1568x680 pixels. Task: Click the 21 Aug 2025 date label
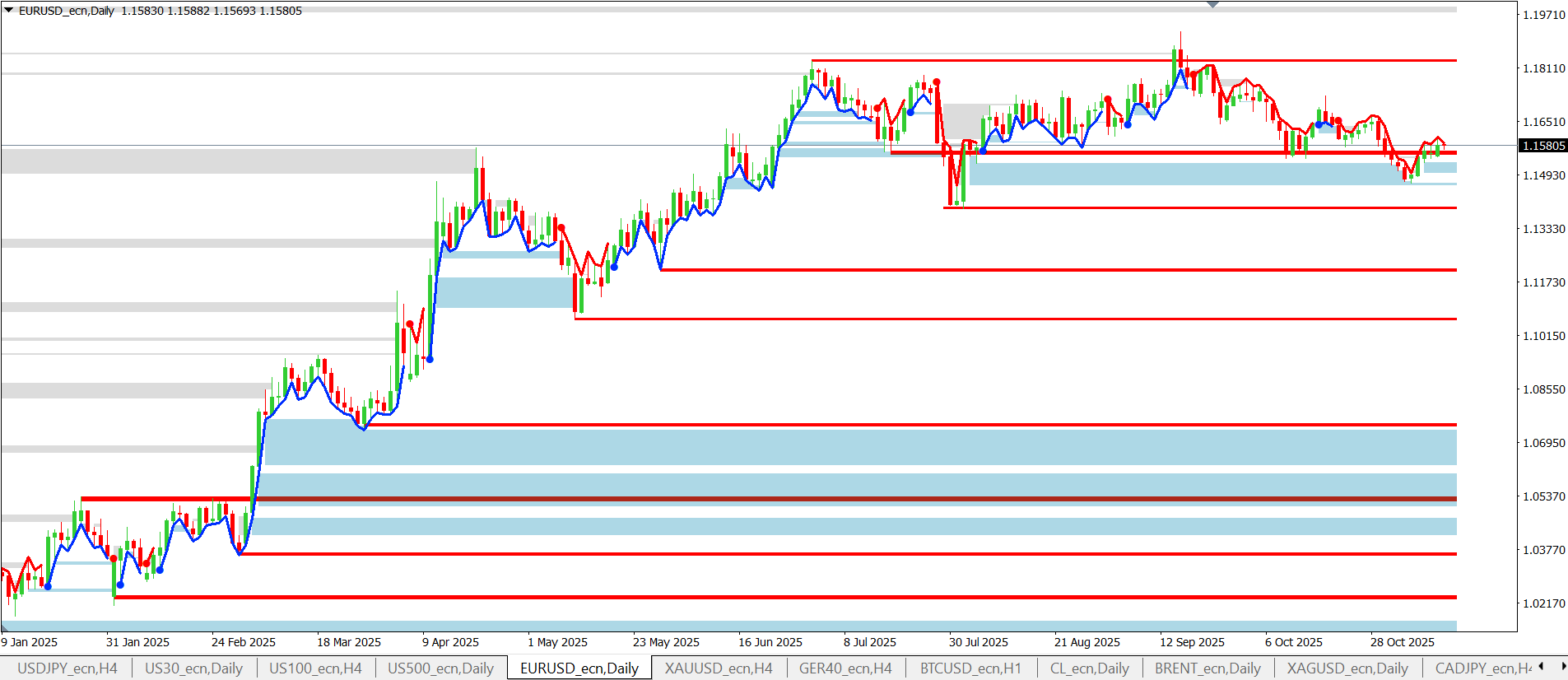[1087, 642]
